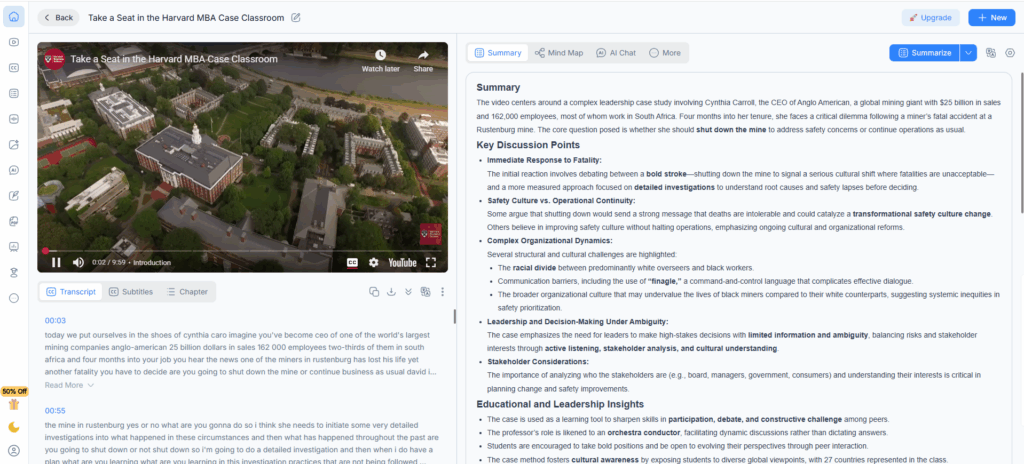Go back using the Back button
This screenshot has height=464, width=1024.
(58, 18)
